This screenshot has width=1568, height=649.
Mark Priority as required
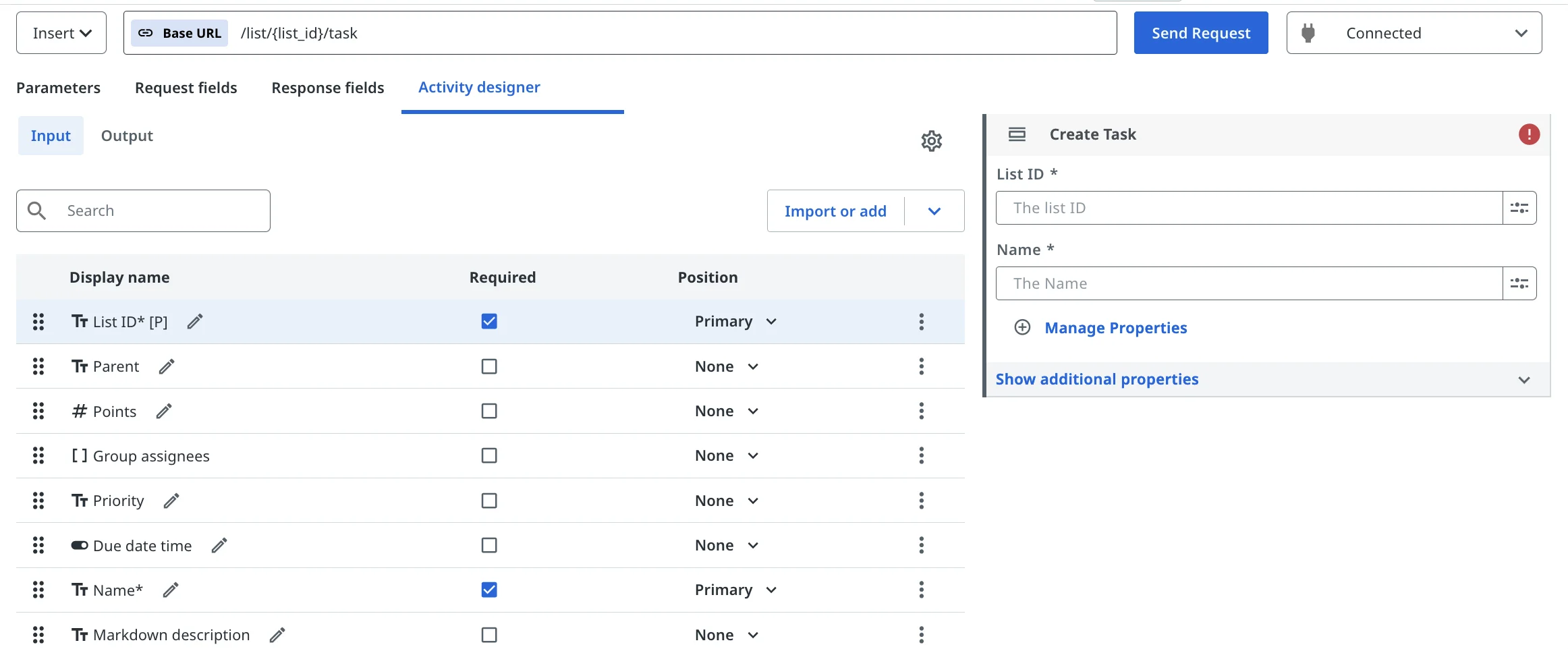[x=489, y=501]
